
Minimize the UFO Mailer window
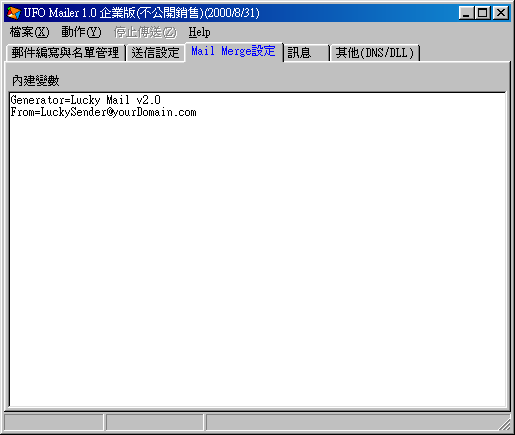point(466,13)
